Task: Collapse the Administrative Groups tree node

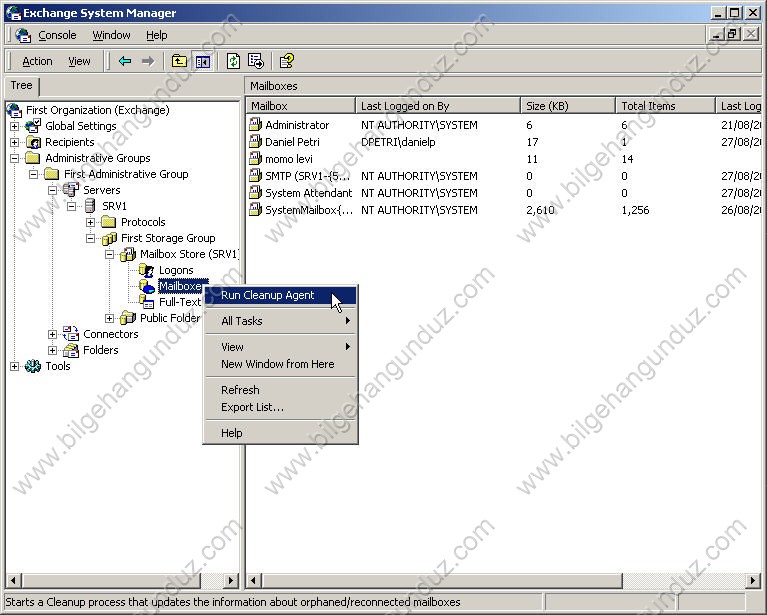Action: pyautogui.click(x=14, y=158)
